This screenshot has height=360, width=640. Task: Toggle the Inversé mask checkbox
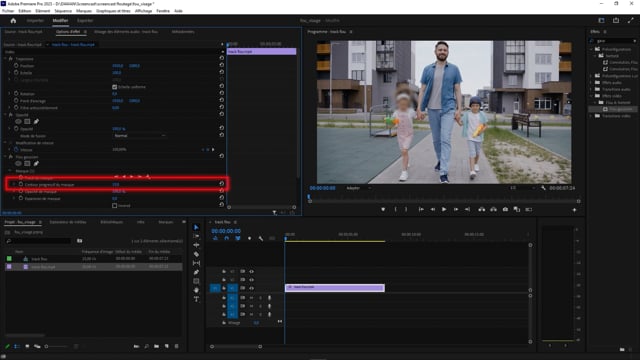[x=114, y=206]
